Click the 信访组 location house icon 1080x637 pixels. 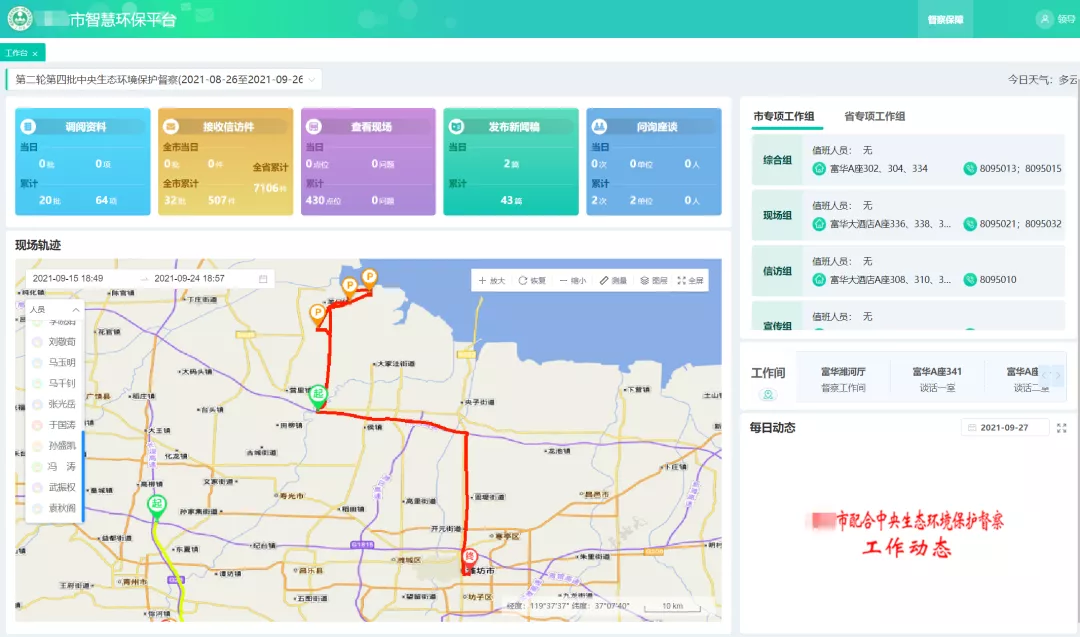[x=819, y=280]
